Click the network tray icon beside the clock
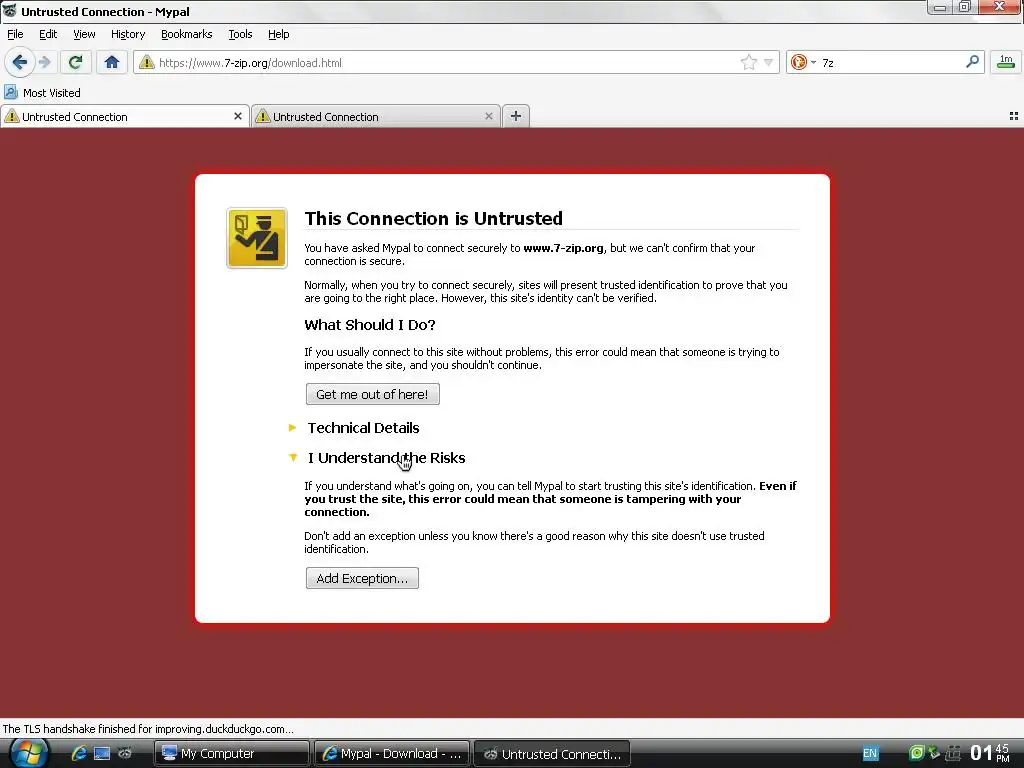Image resolution: width=1024 pixels, height=768 pixels. point(954,753)
